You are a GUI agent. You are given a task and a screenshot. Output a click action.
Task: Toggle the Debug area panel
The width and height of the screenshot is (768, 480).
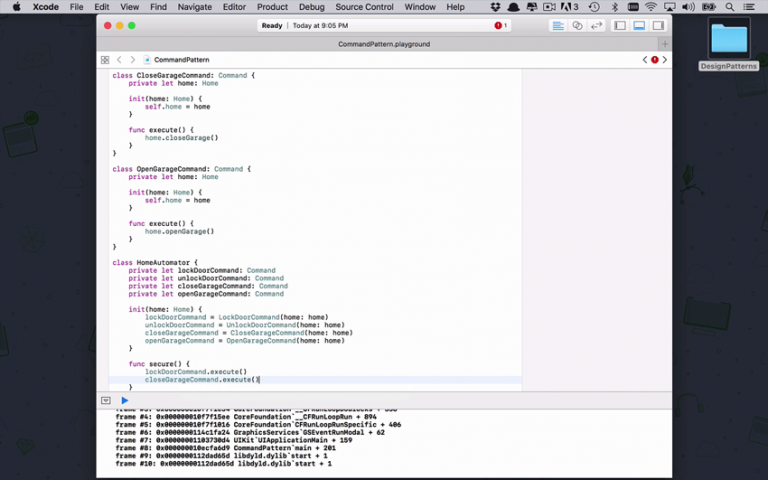(639, 25)
